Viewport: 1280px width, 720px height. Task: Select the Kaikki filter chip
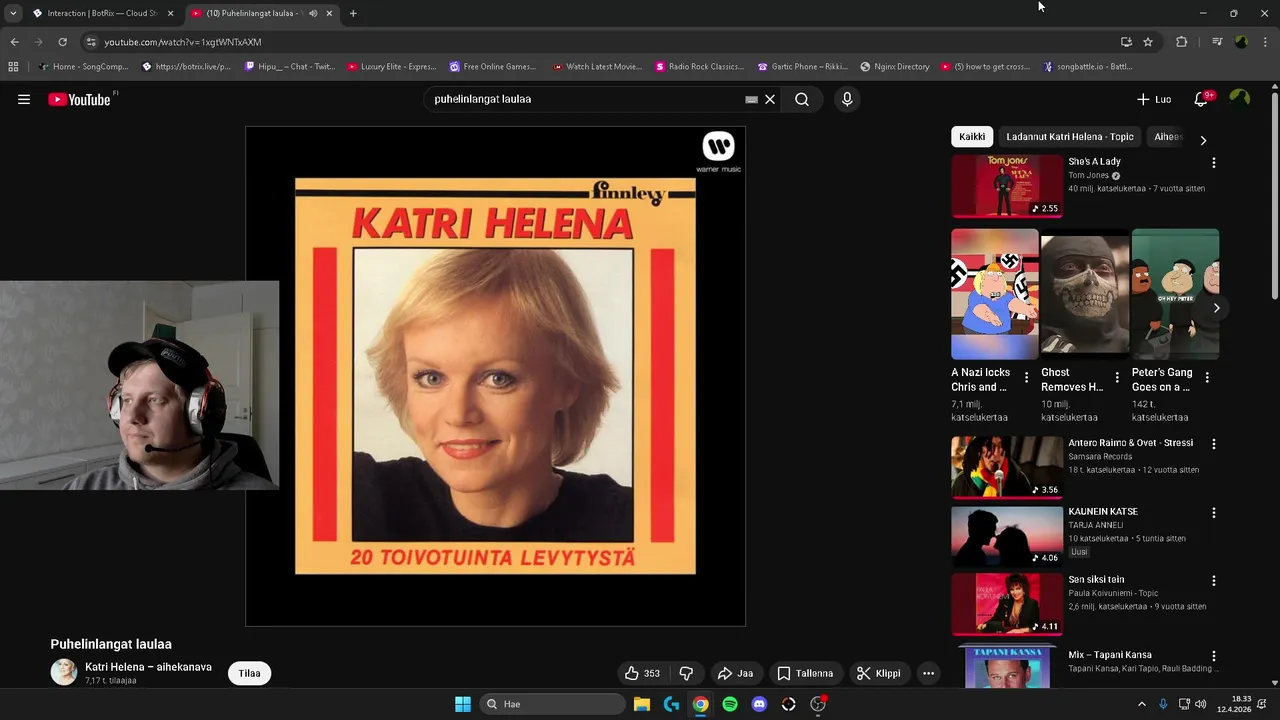coord(972,137)
